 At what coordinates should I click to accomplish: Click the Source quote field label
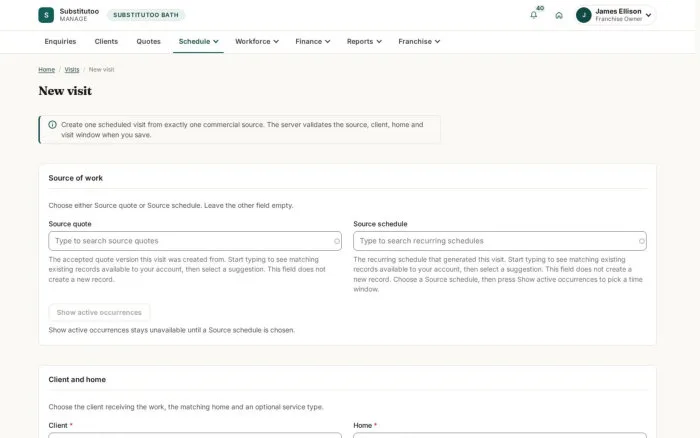70,224
